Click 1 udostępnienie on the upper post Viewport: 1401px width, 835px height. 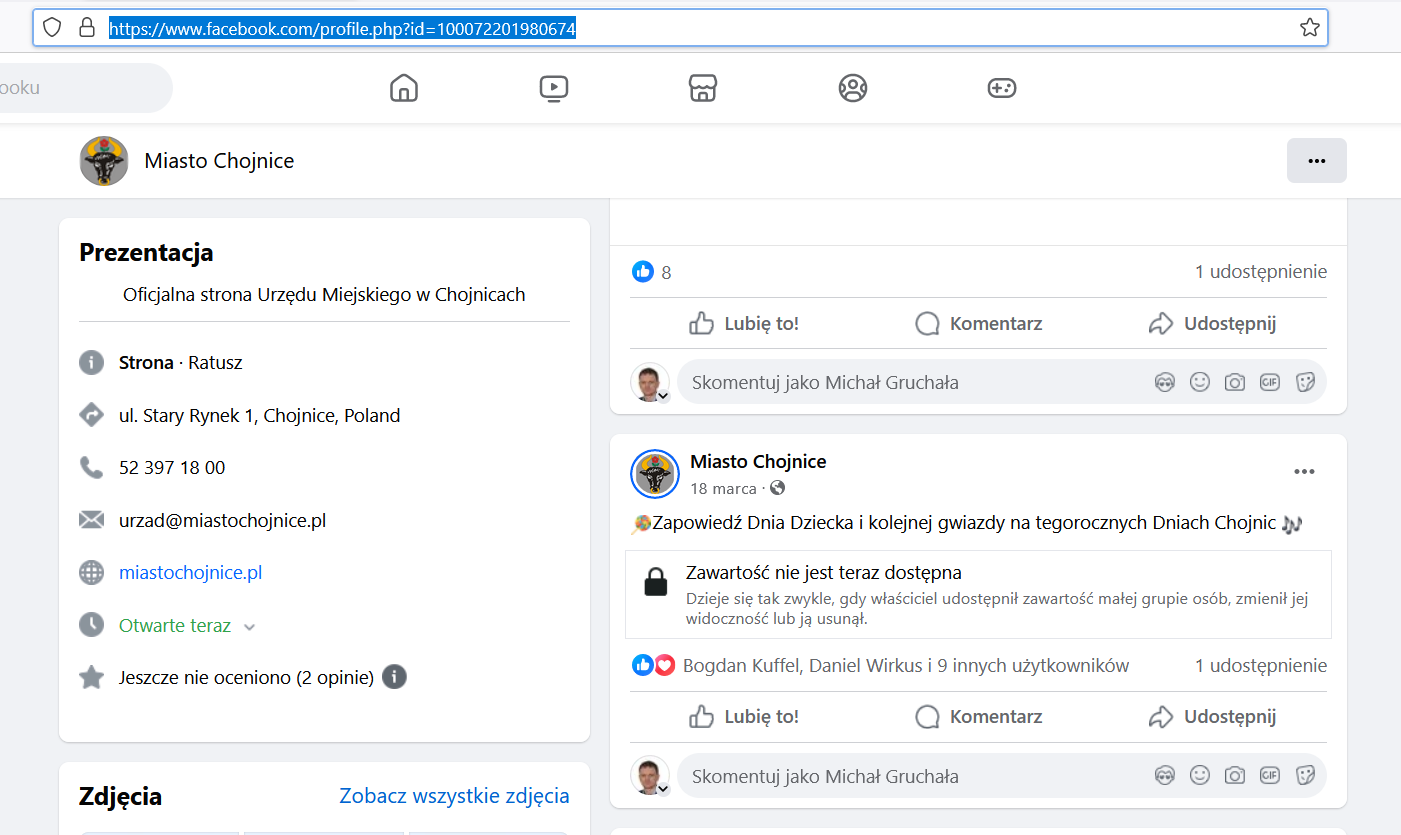(x=1261, y=272)
